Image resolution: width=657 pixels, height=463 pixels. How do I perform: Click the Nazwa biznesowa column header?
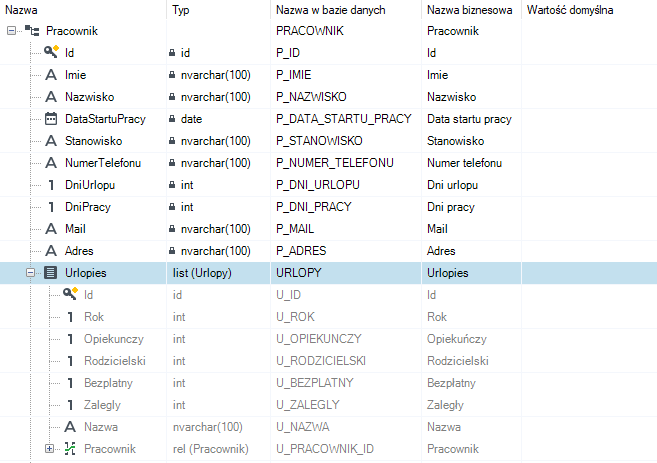point(471,10)
